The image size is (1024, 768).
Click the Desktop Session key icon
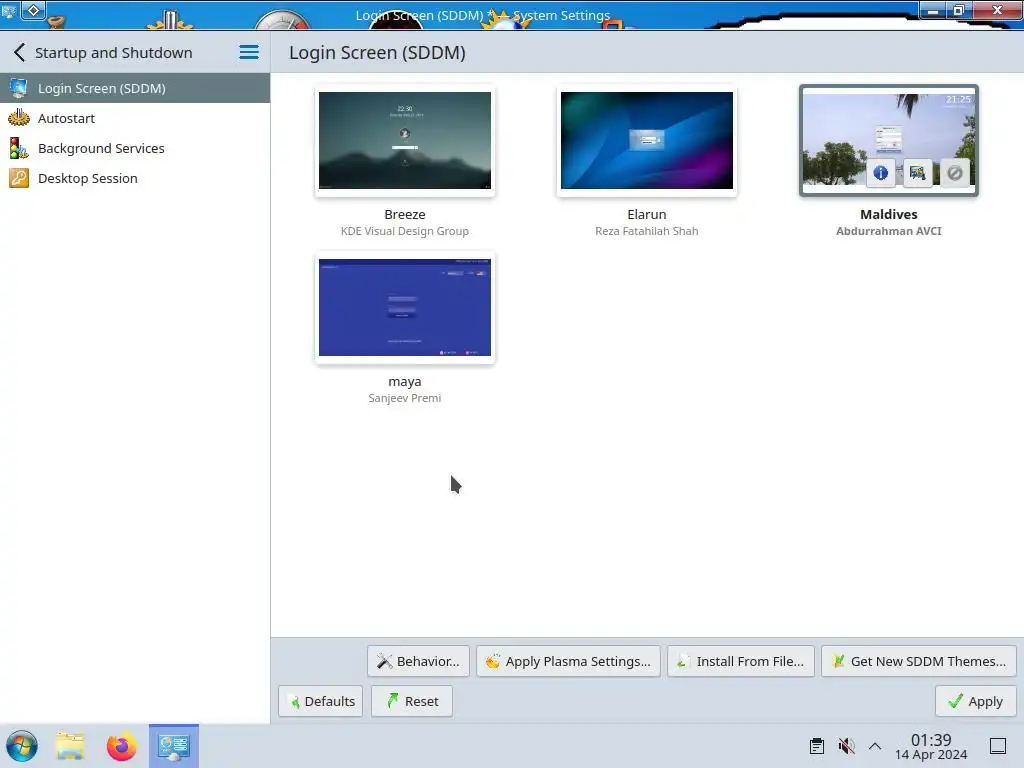pos(19,178)
